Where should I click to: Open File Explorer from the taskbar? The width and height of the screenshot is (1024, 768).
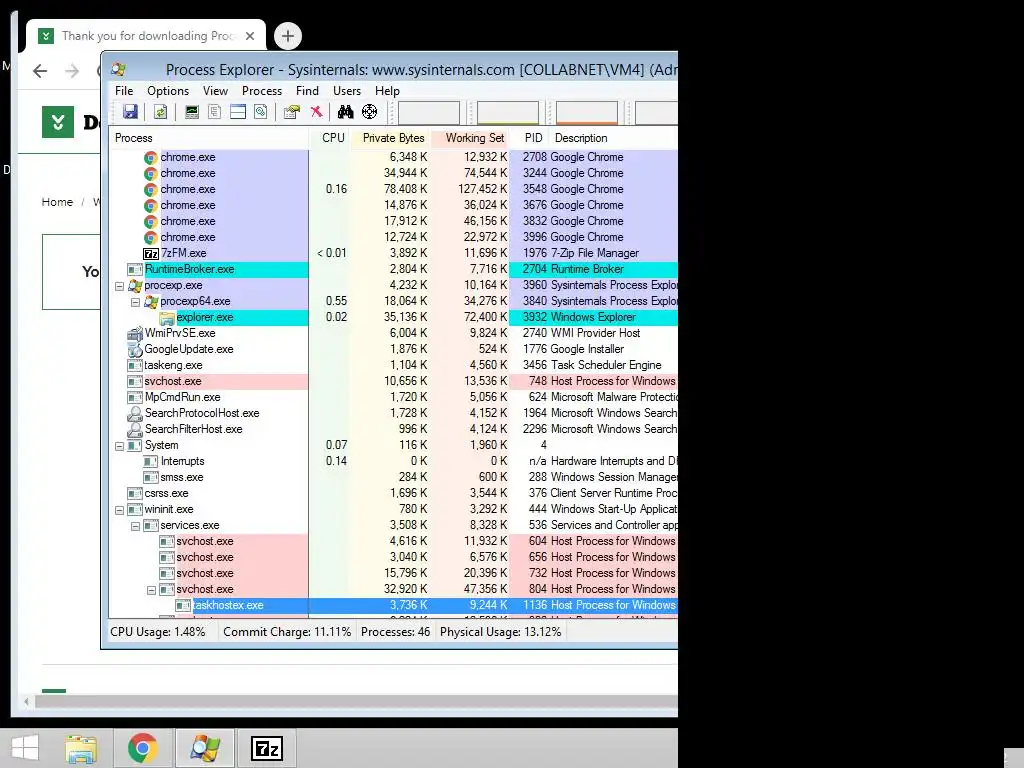click(81, 748)
